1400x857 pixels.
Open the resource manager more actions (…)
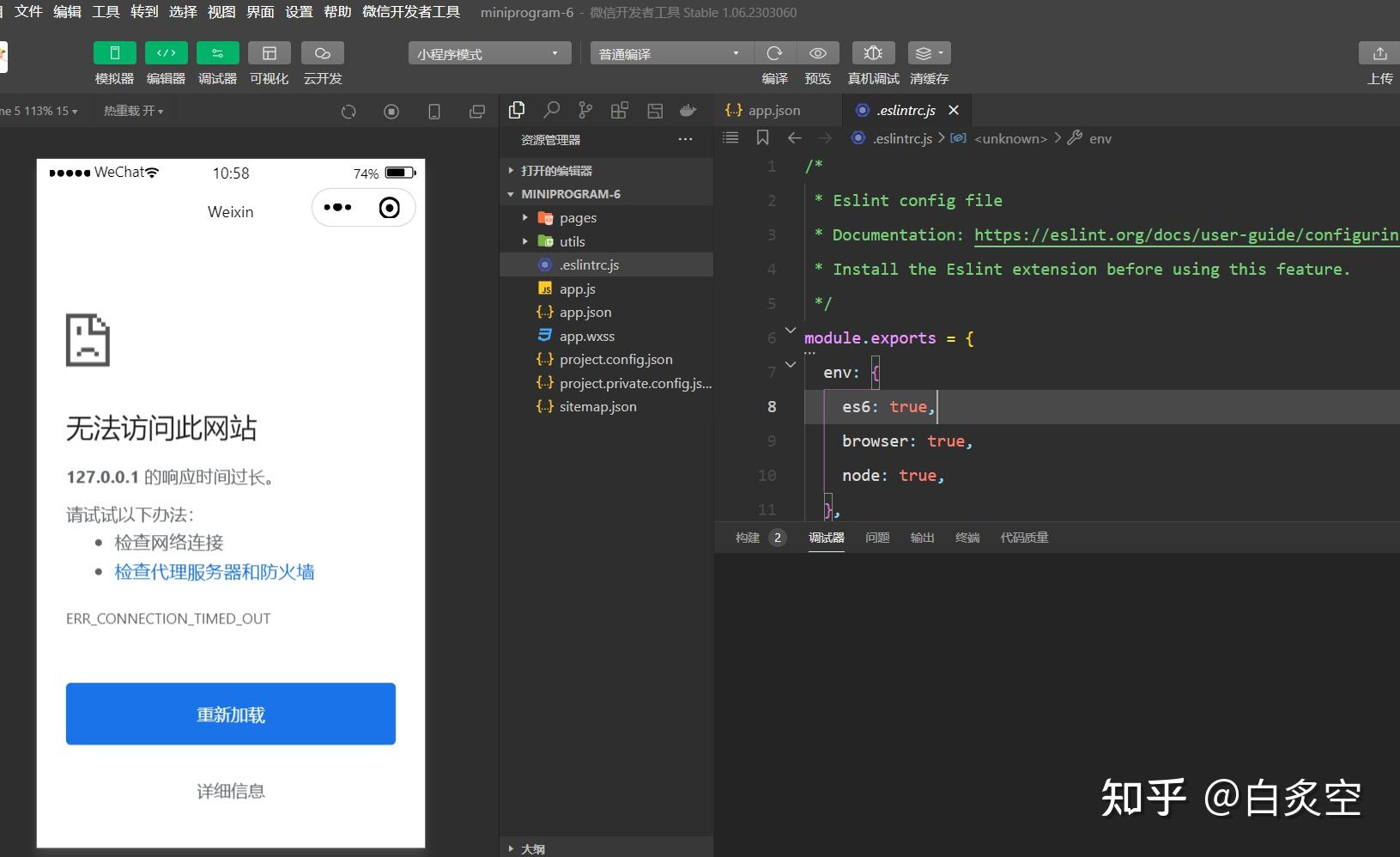coord(685,139)
